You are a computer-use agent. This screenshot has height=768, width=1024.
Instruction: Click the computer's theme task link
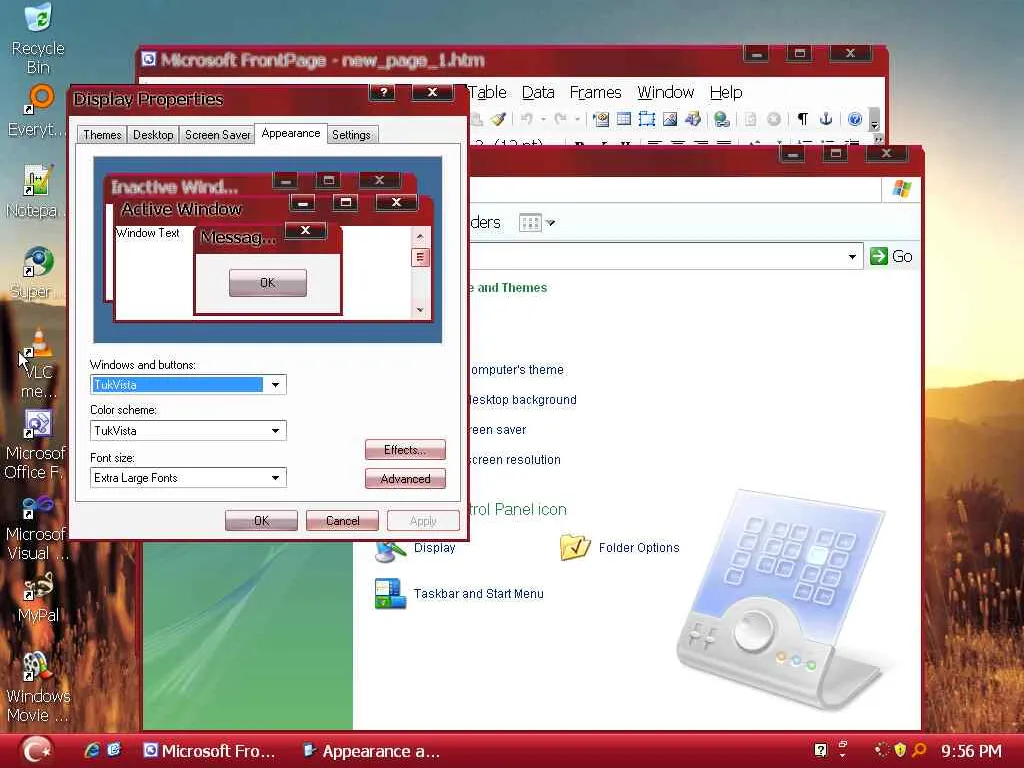tap(517, 370)
